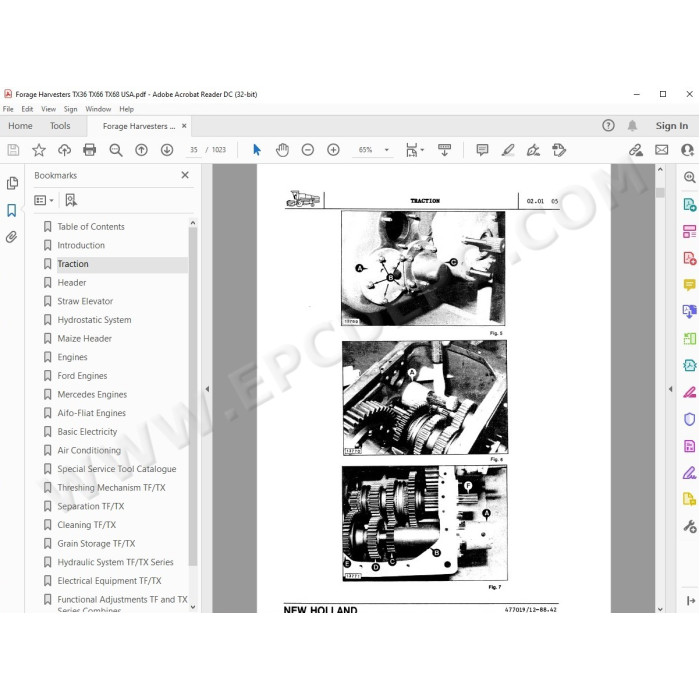Click the bookmarks list scrollbar down arrow
The height and width of the screenshot is (700, 700).
click(x=193, y=607)
